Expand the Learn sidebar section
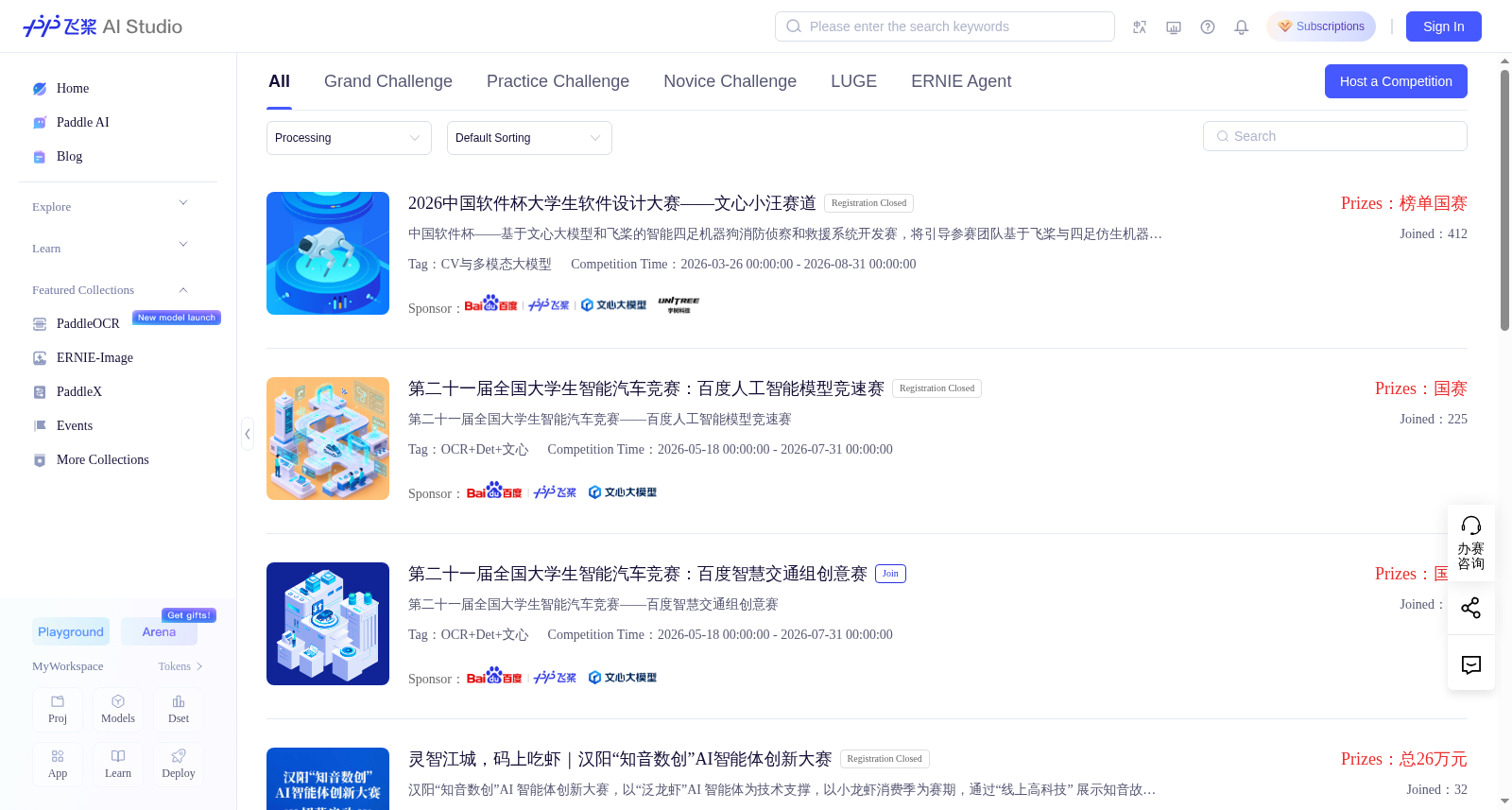 coord(111,248)
